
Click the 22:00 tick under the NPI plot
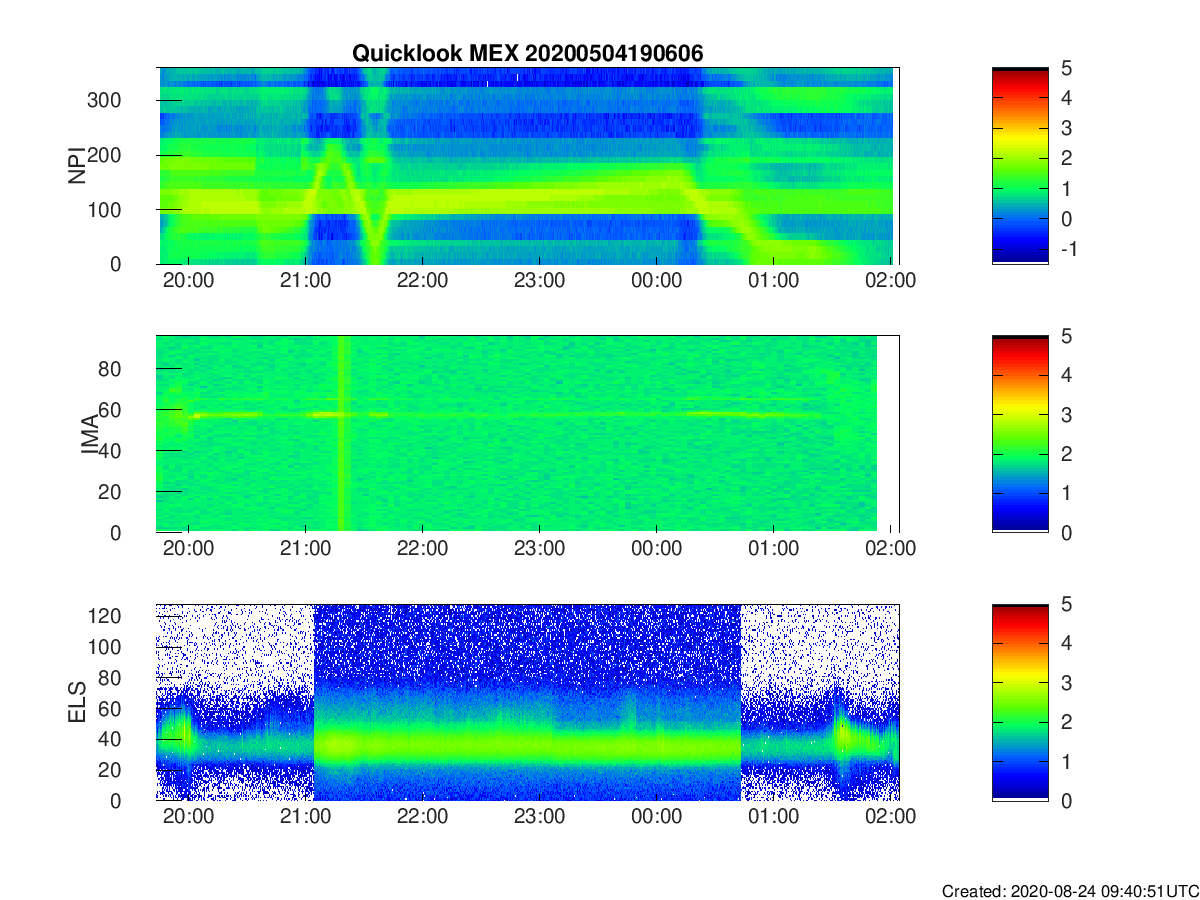pyautogui.click(x=422, y=281)
